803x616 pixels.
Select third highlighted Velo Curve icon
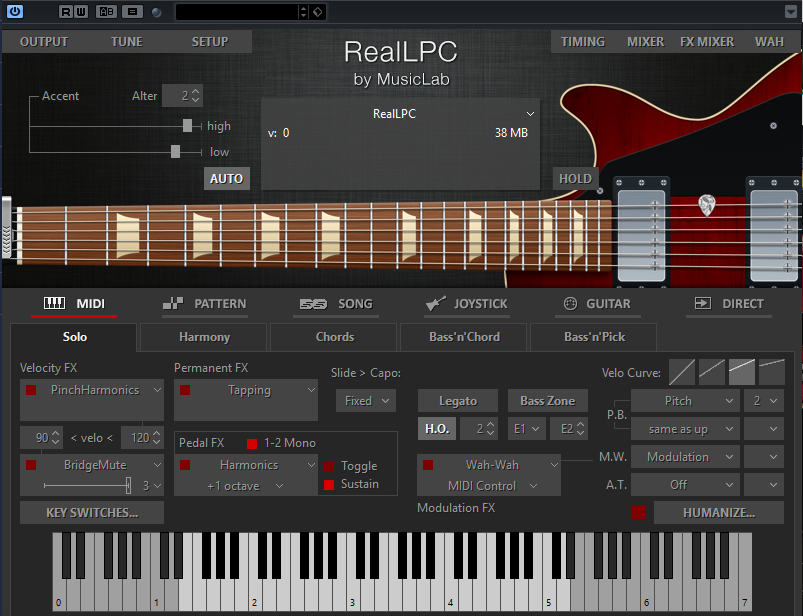point(742,372)
